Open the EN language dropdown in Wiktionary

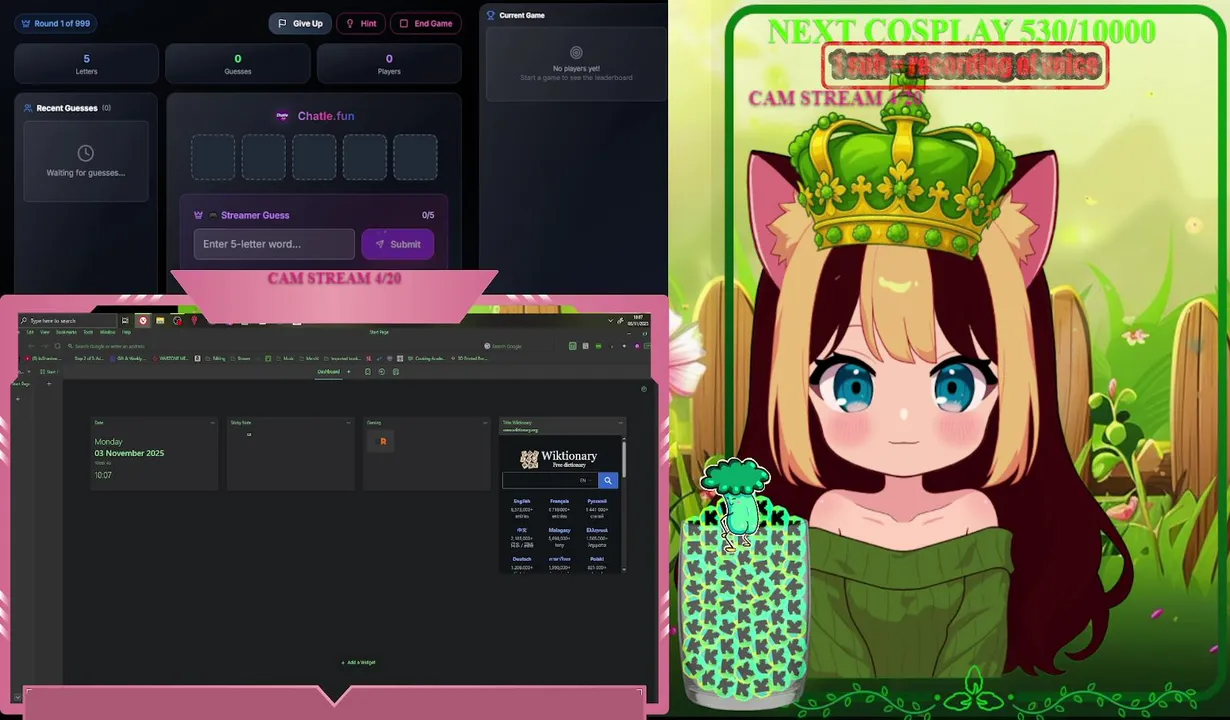(x=586, y=480)
